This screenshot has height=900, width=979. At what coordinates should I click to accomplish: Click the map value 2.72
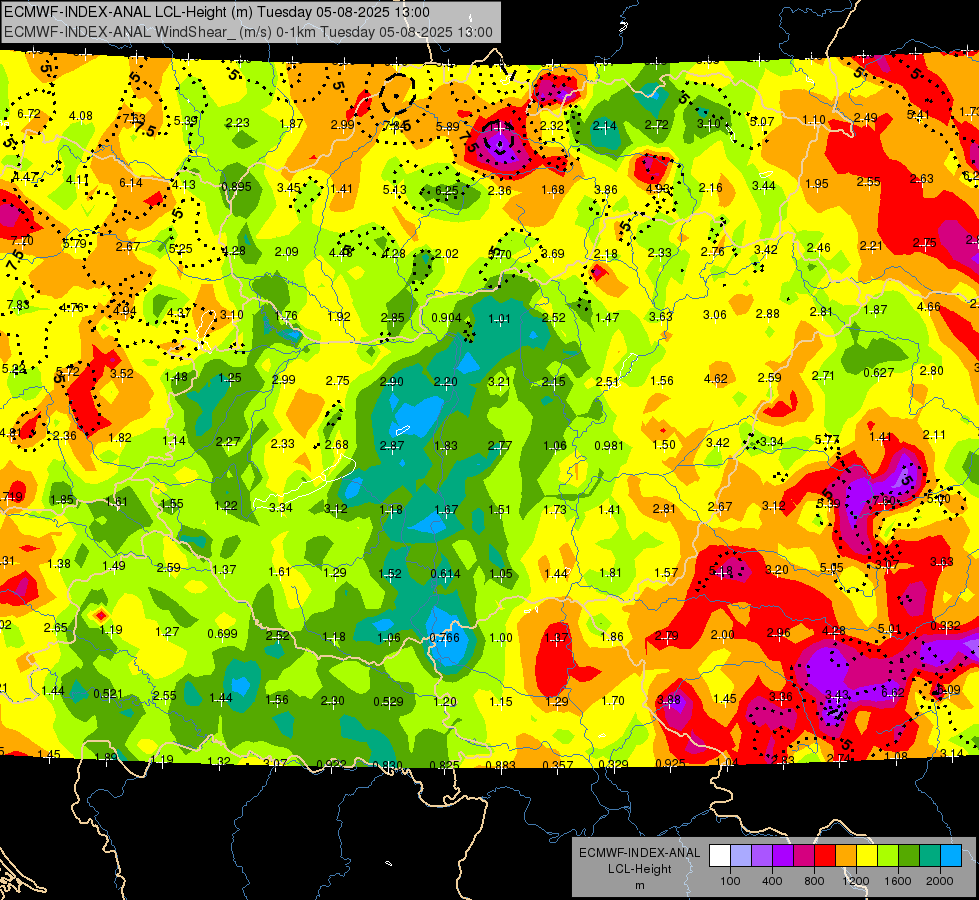click(657, 125)
